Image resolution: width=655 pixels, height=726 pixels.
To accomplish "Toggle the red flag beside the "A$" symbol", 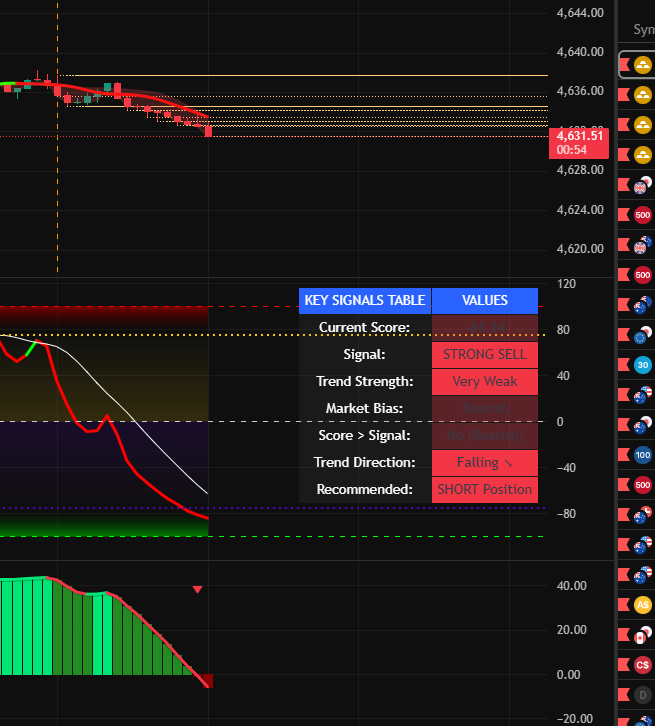I will pos(621,605).
